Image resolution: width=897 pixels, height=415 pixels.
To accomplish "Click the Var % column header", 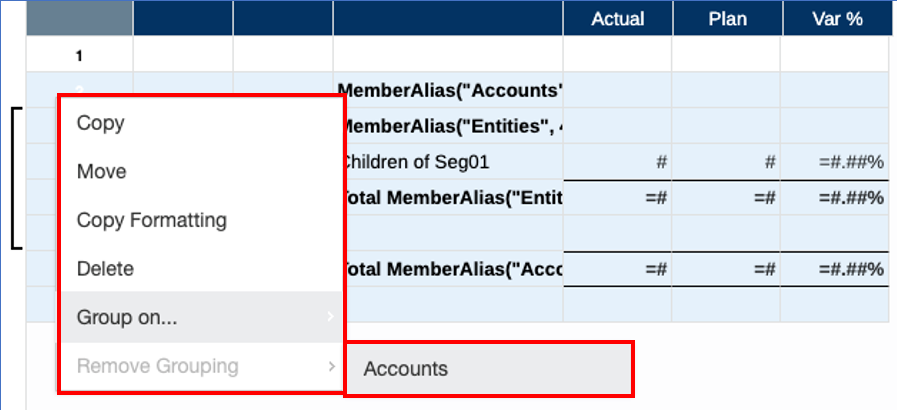I will coord(838,19).
